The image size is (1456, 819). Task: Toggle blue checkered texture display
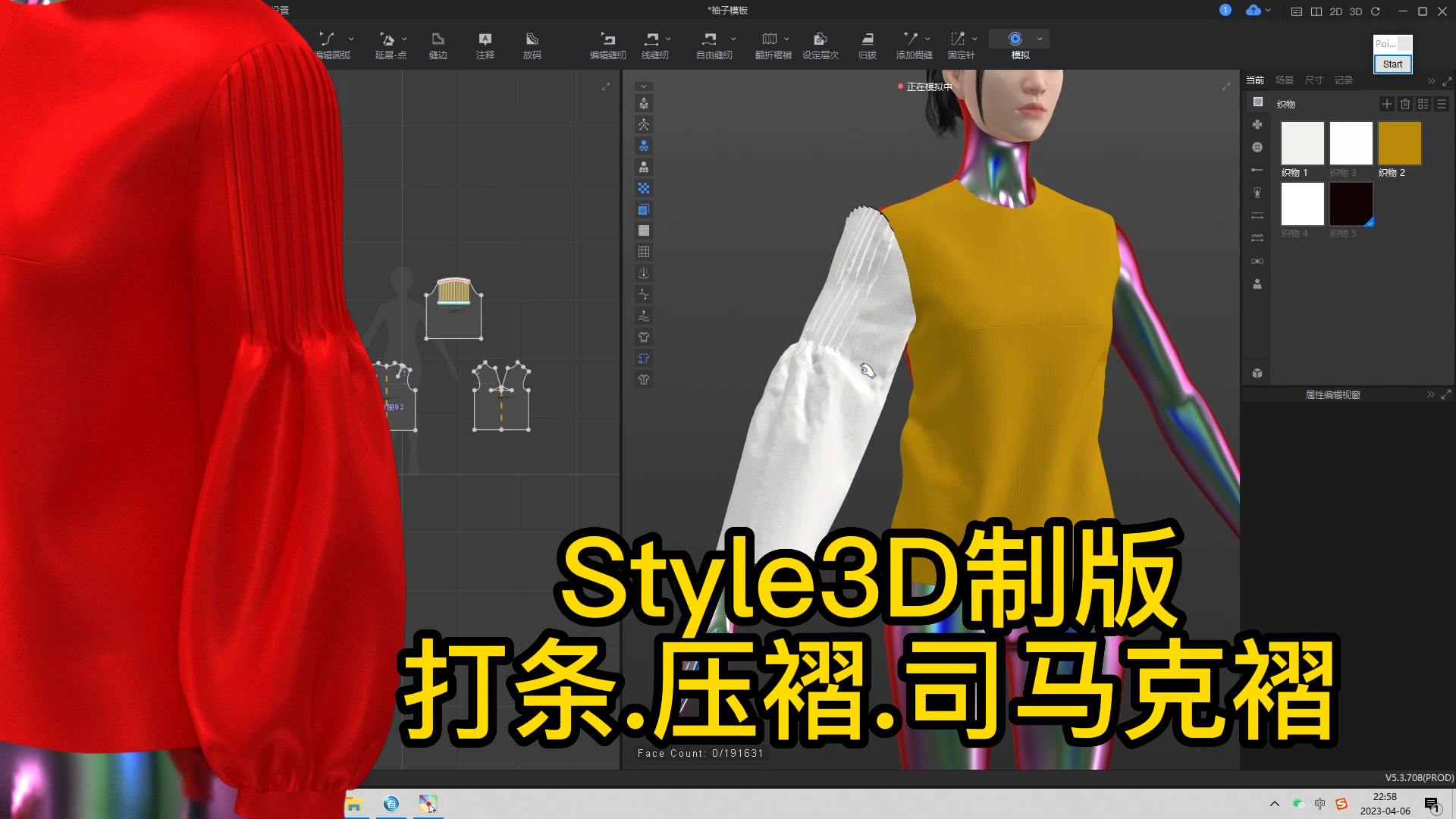pyautogui.click(x=643, y=189)
